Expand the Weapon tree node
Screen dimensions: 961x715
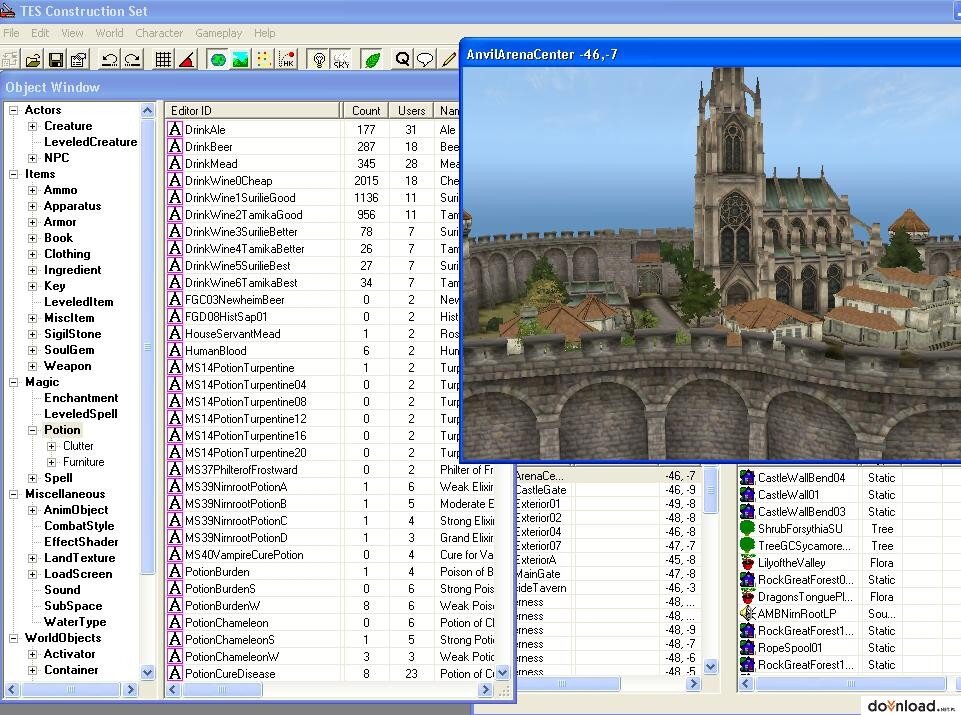[32, 366]
